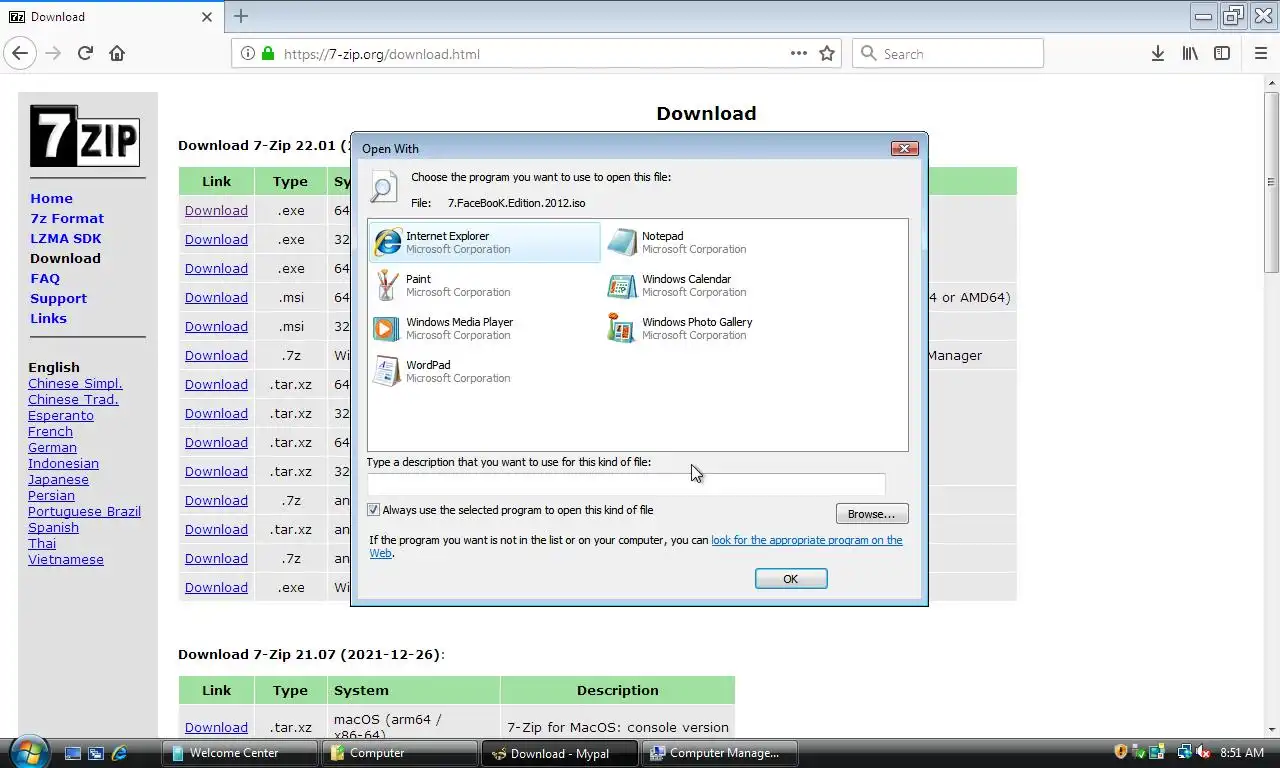Open LZMA SDK sidebar link
The width and height of the screenshot is (1280, 768).
(66, 238)
